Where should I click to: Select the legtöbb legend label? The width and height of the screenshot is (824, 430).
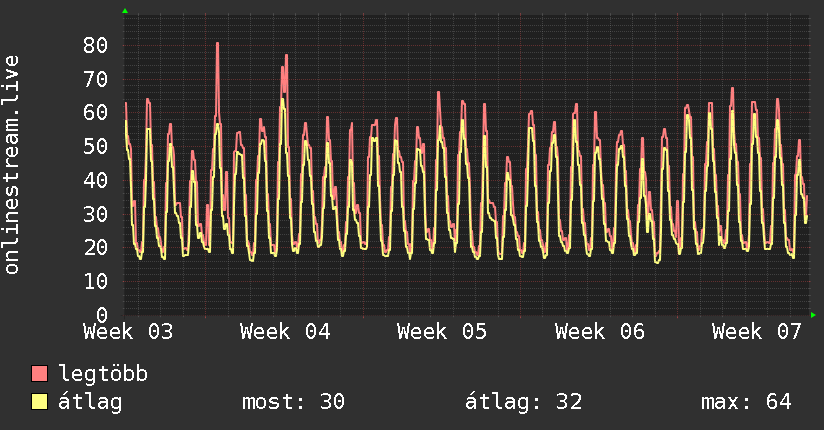(103, 374)
